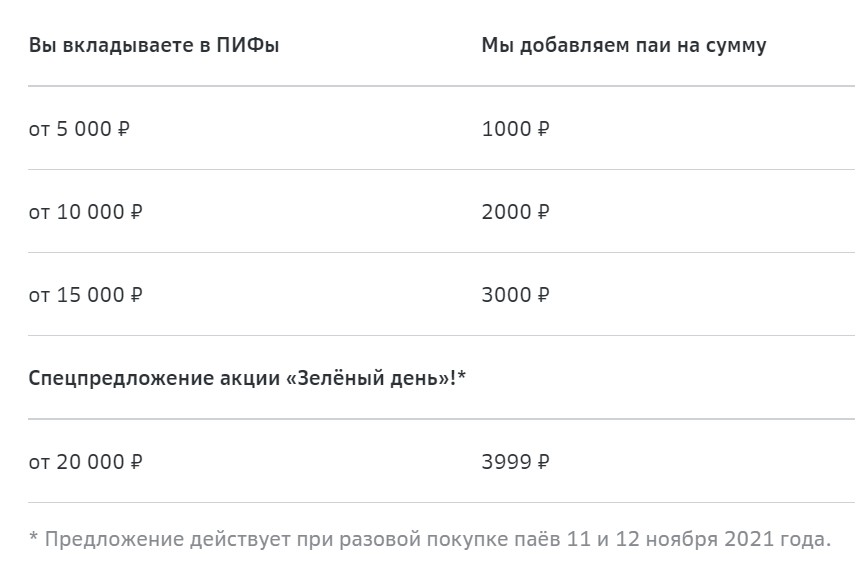Click the '2000 ₽' bonus amount

[515, 212]
